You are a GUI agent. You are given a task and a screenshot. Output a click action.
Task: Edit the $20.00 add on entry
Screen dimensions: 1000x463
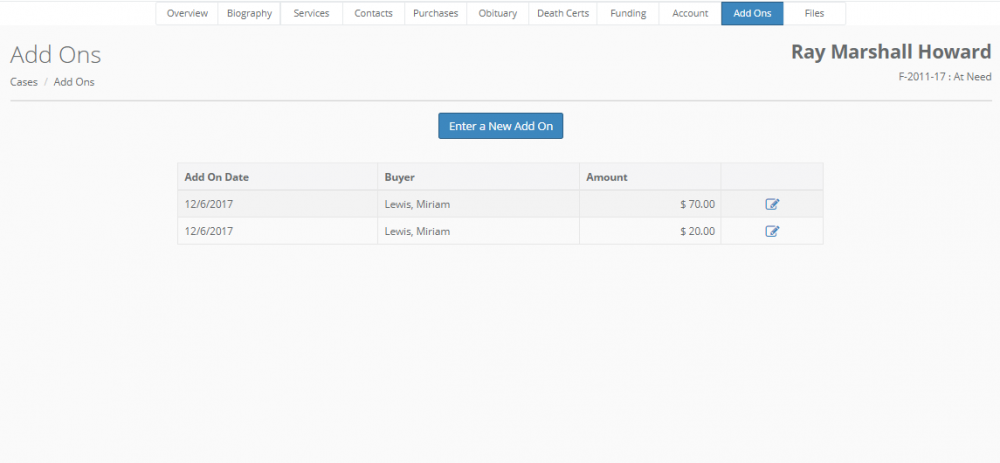coord(772,231)
